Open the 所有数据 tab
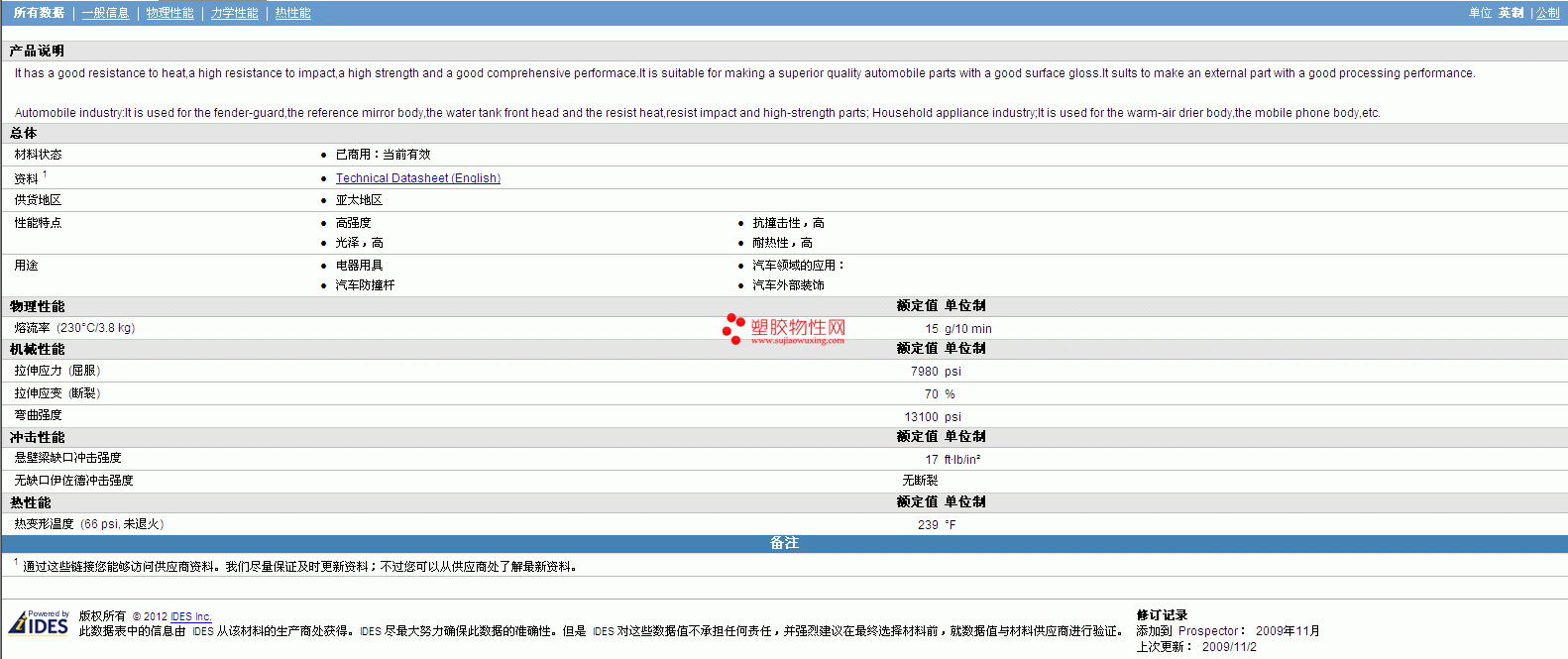The image size is (1568, 659). [x=39, y=13]
